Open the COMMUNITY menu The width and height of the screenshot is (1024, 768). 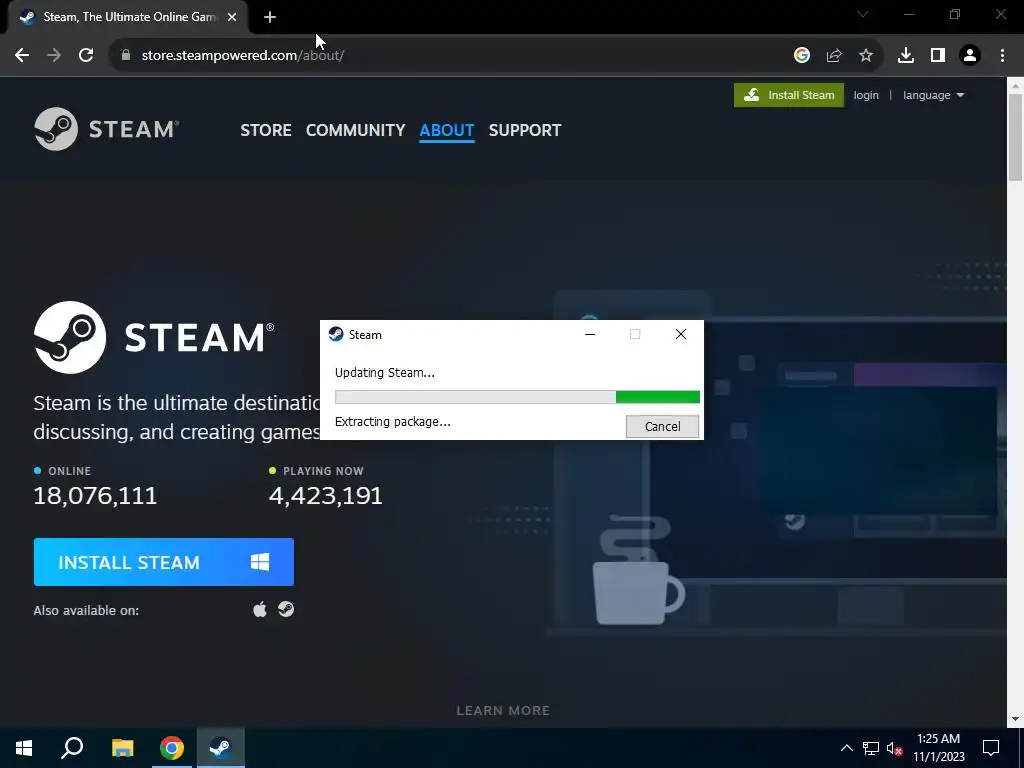[x=355, y=130]
